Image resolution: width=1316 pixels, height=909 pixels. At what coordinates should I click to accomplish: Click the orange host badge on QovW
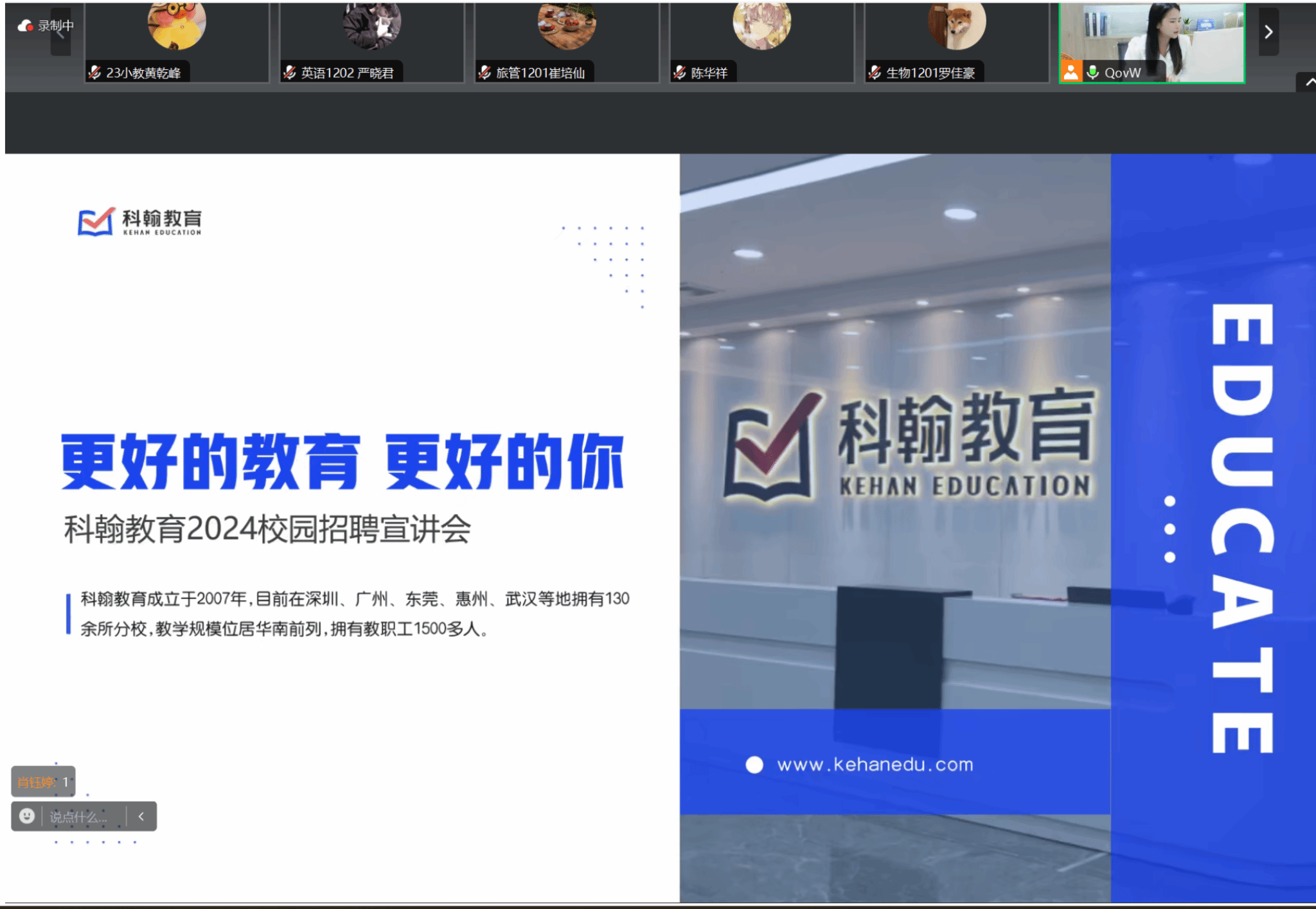1071,72
